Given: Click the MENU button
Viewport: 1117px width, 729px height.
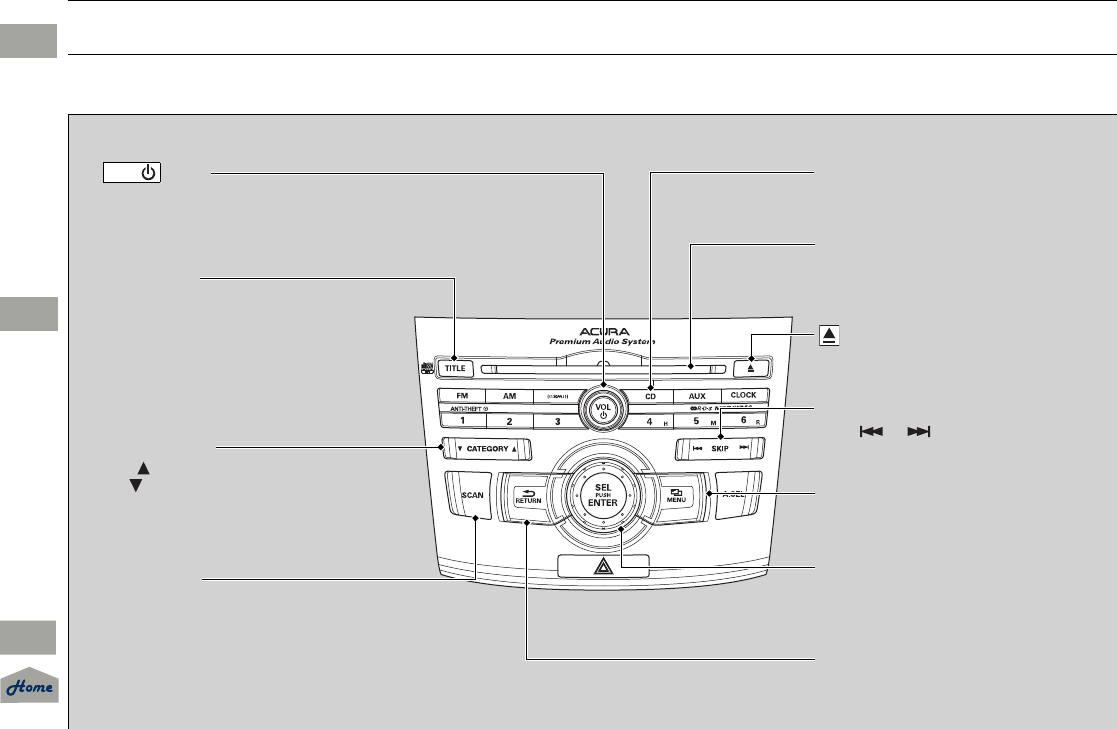Looking at the screenshot, I should (676, 496).
